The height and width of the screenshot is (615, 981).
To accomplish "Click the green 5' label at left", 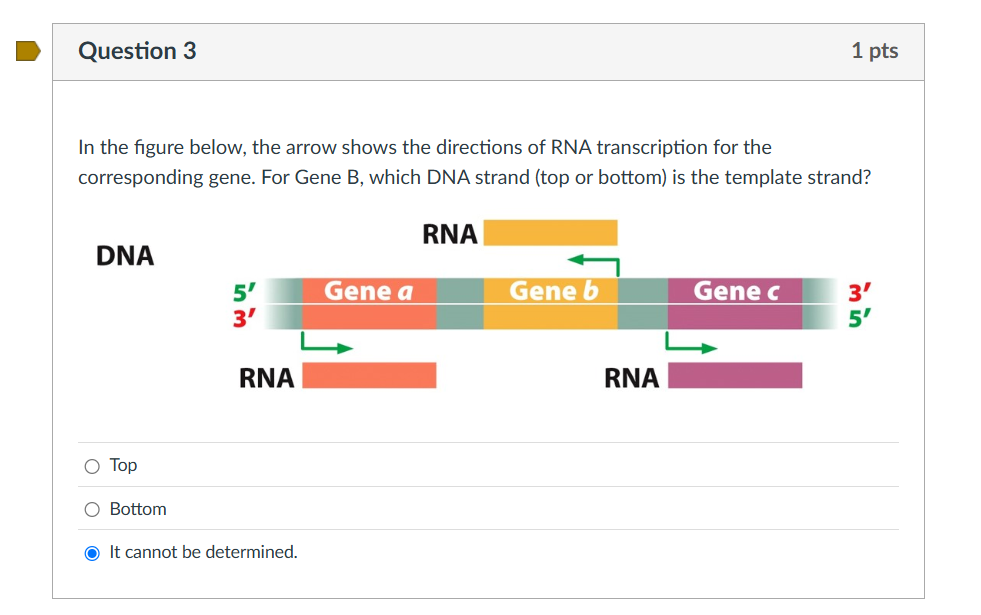I will click(244, 292).
